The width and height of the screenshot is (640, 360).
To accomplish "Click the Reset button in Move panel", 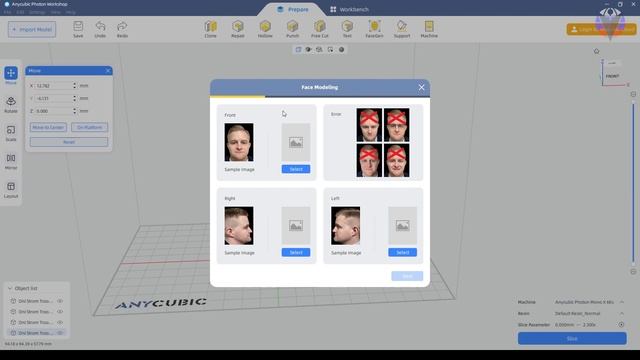I will pos(69,142).
